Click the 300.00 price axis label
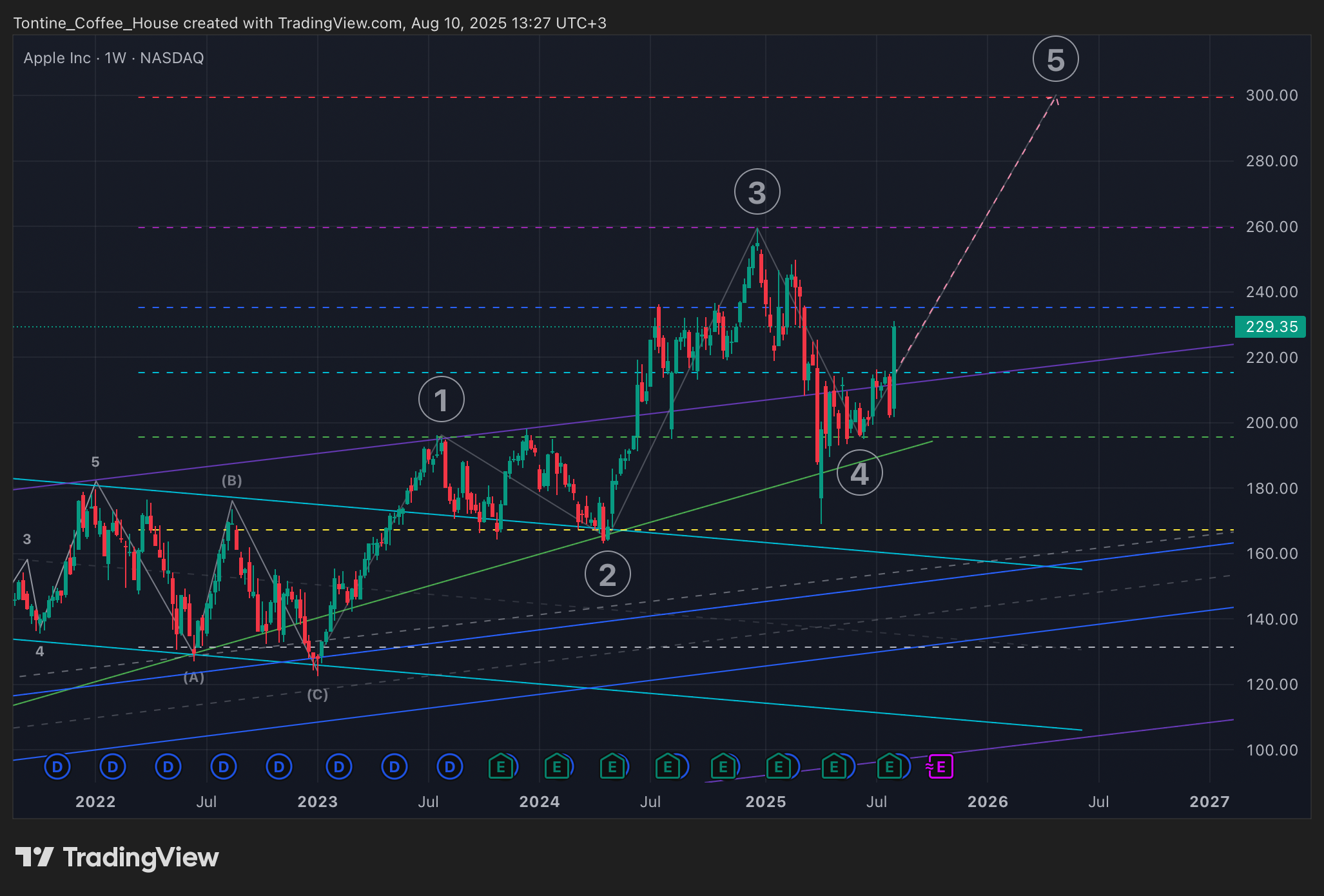The image size is (1324, 896). coord(1272,95)
